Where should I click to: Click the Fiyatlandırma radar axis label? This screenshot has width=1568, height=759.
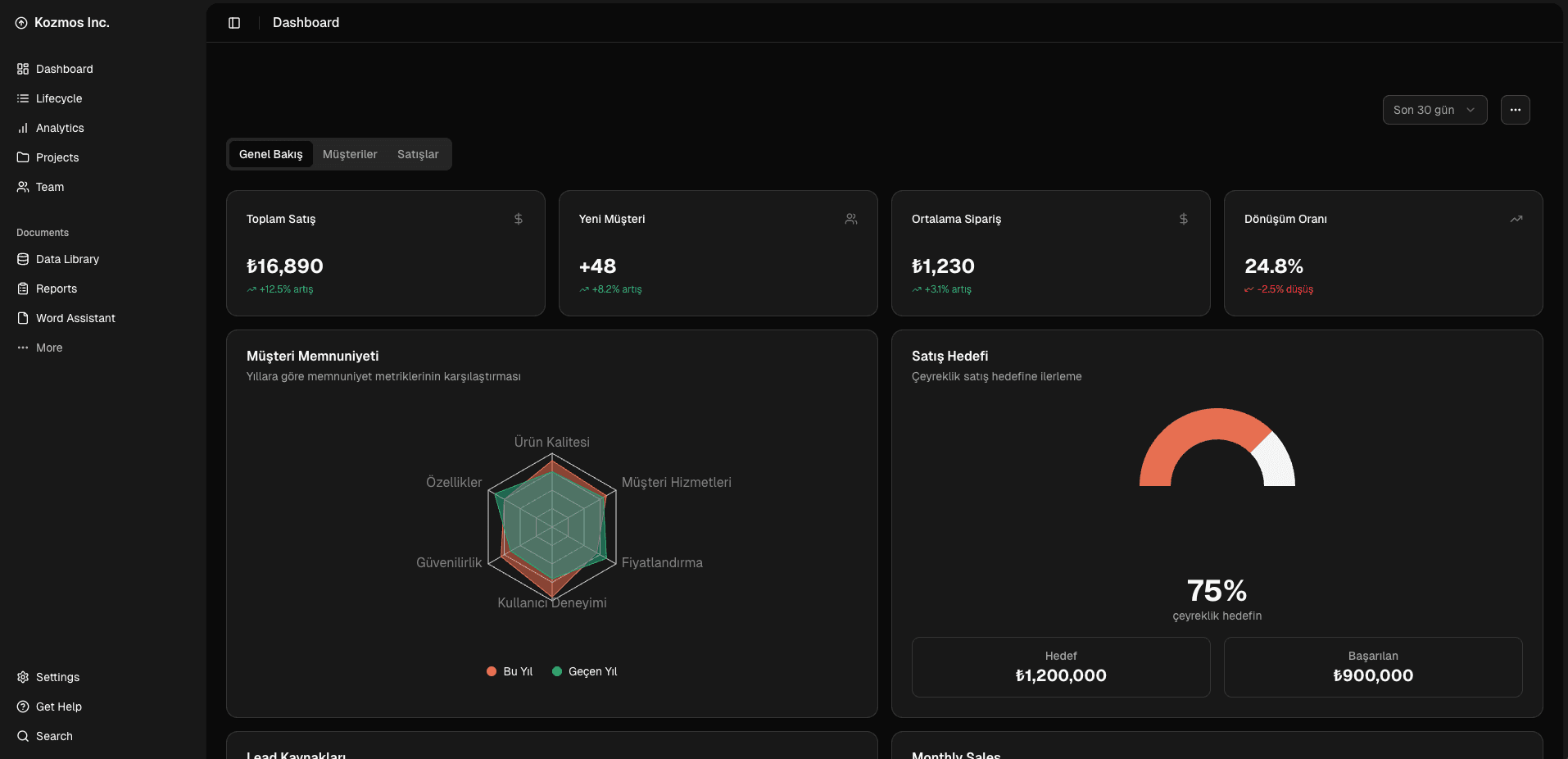pyautogui.click(x=662, y=562)
